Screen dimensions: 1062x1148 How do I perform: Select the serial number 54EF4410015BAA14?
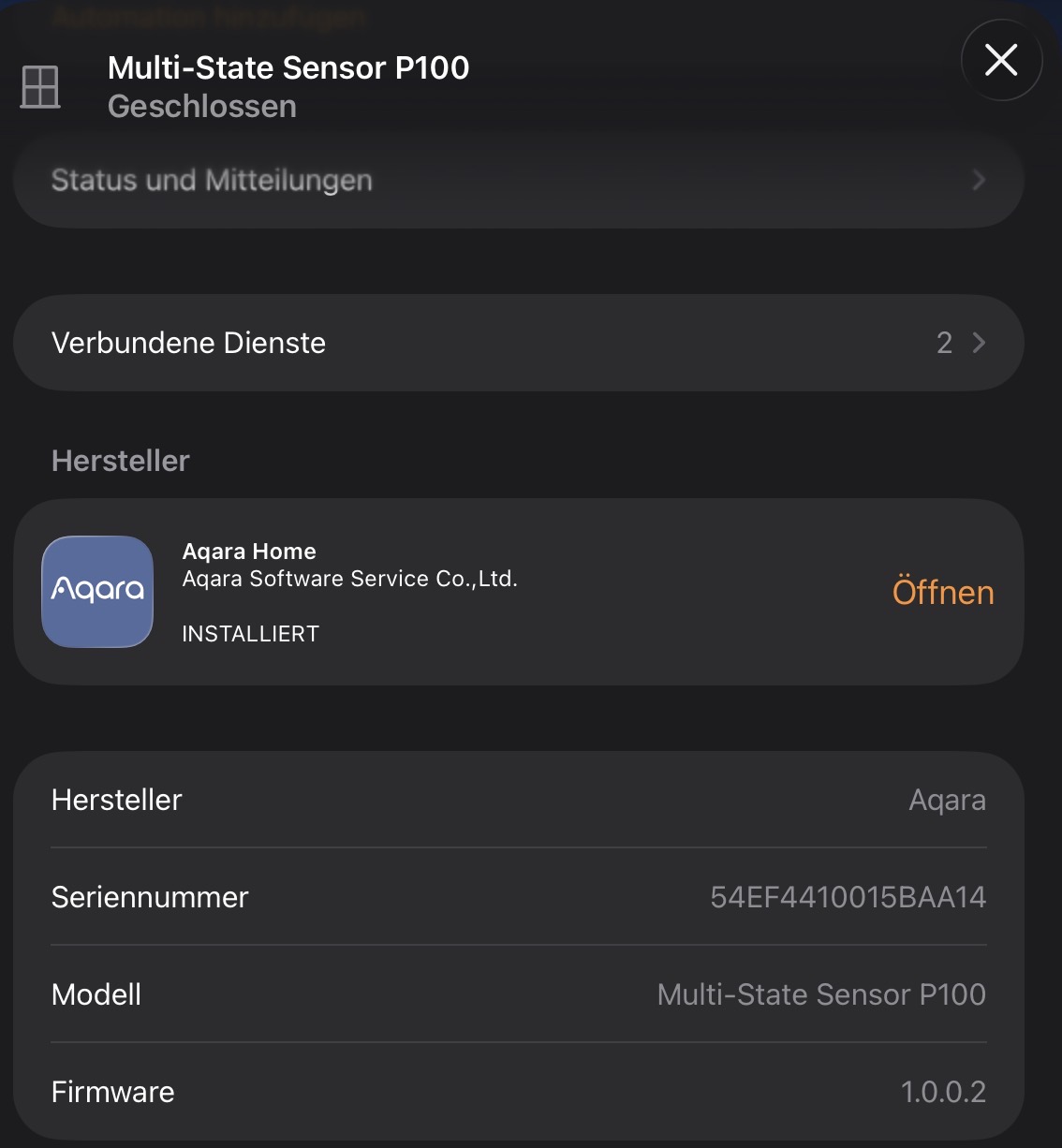(848, 897)
